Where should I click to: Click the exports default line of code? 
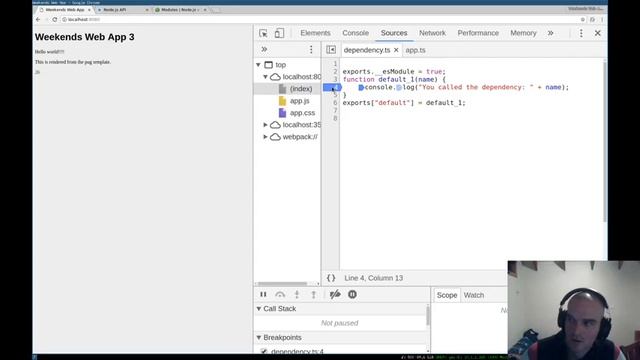(404, 103)
